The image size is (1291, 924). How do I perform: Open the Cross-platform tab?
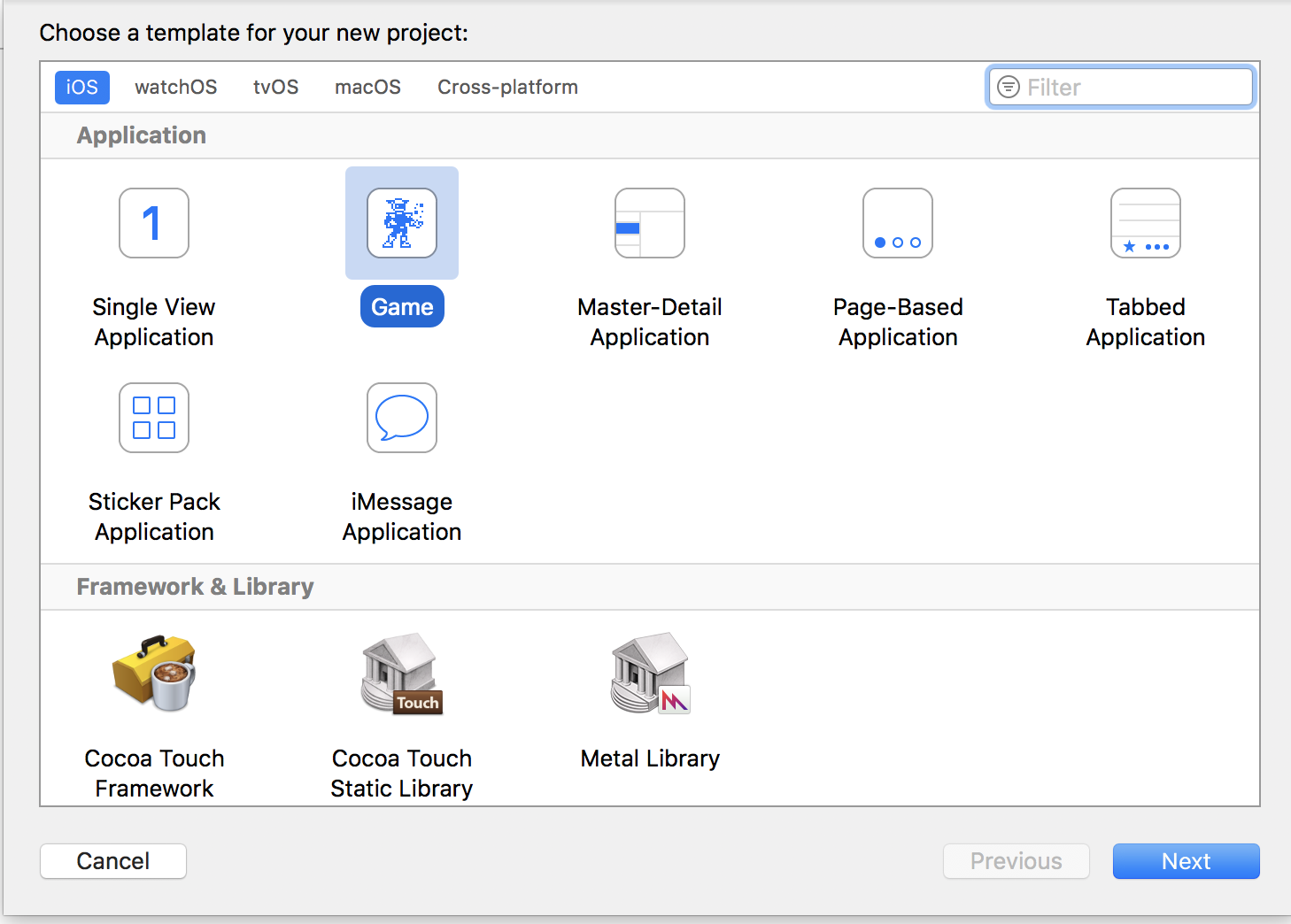coord(507,88)
